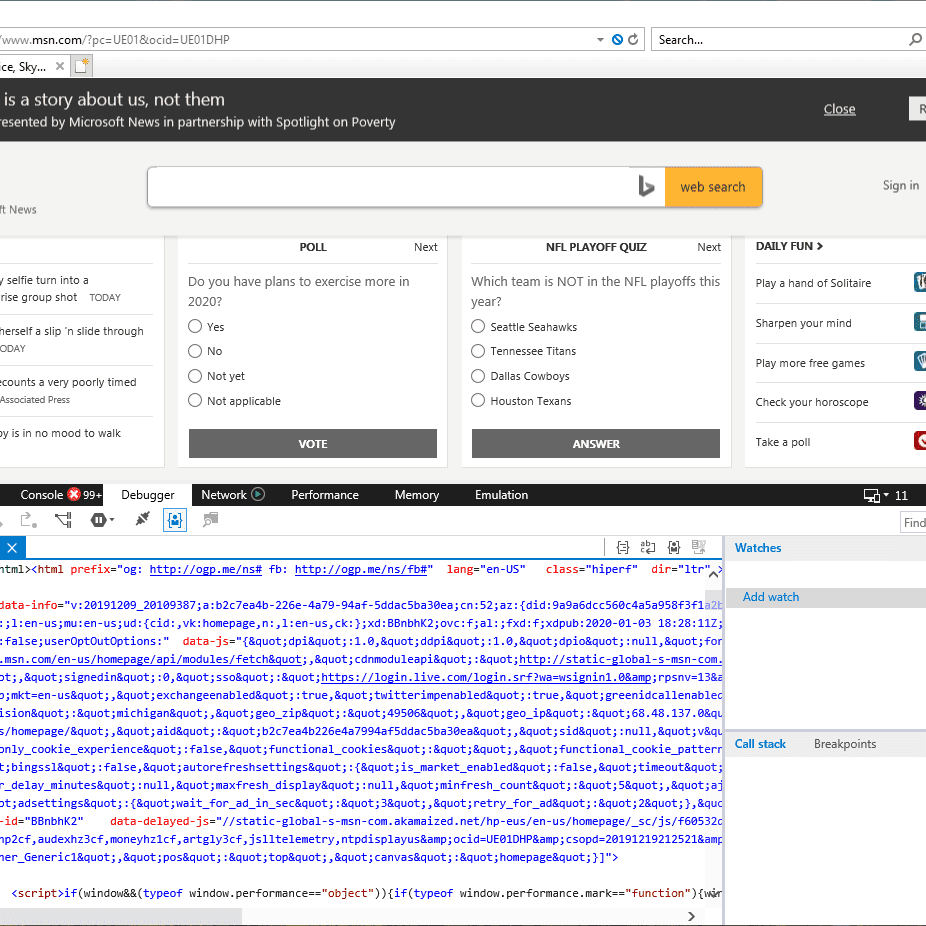Click the find-in-files folder search icon
Image resolution: width=926 pixels, height=926 pixels.
point(210,520)
